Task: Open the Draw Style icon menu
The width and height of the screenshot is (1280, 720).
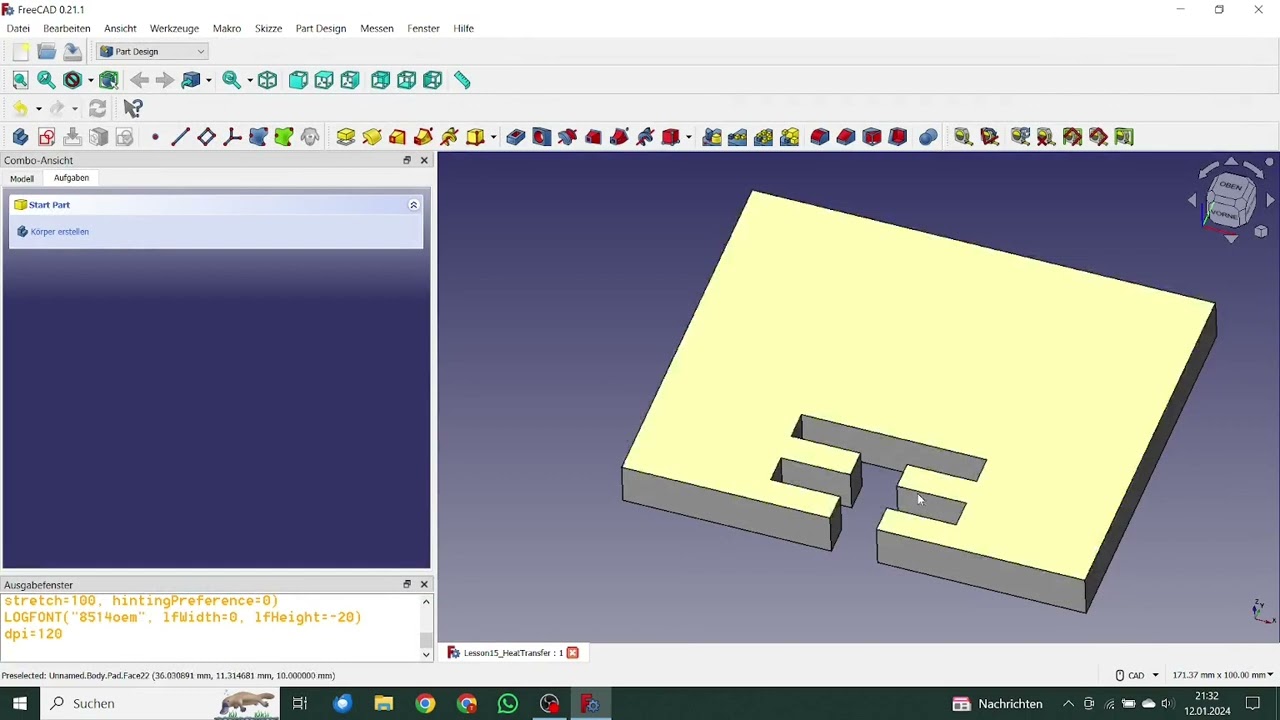Action: (x=73, y=80)
